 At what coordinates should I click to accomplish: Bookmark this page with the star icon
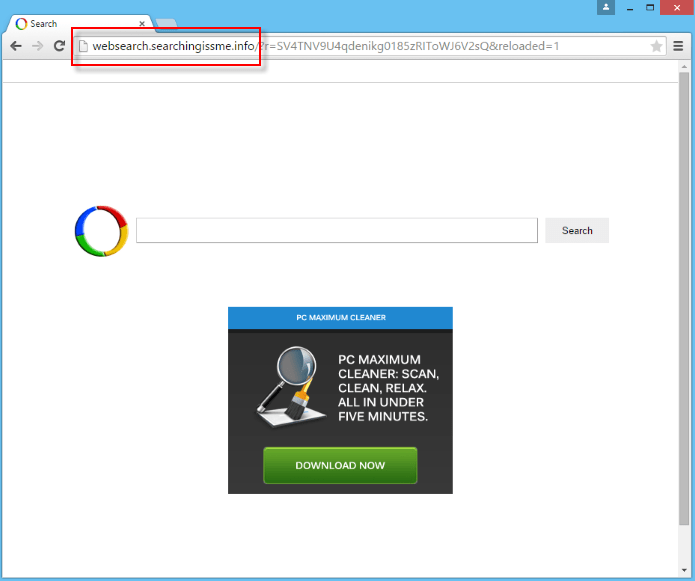click(x=656, y=46)
